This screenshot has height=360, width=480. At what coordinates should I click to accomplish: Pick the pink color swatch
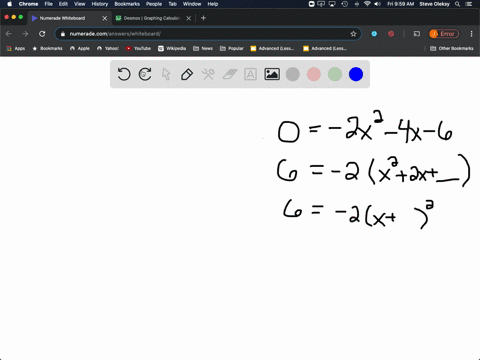[x=314, y=74]
